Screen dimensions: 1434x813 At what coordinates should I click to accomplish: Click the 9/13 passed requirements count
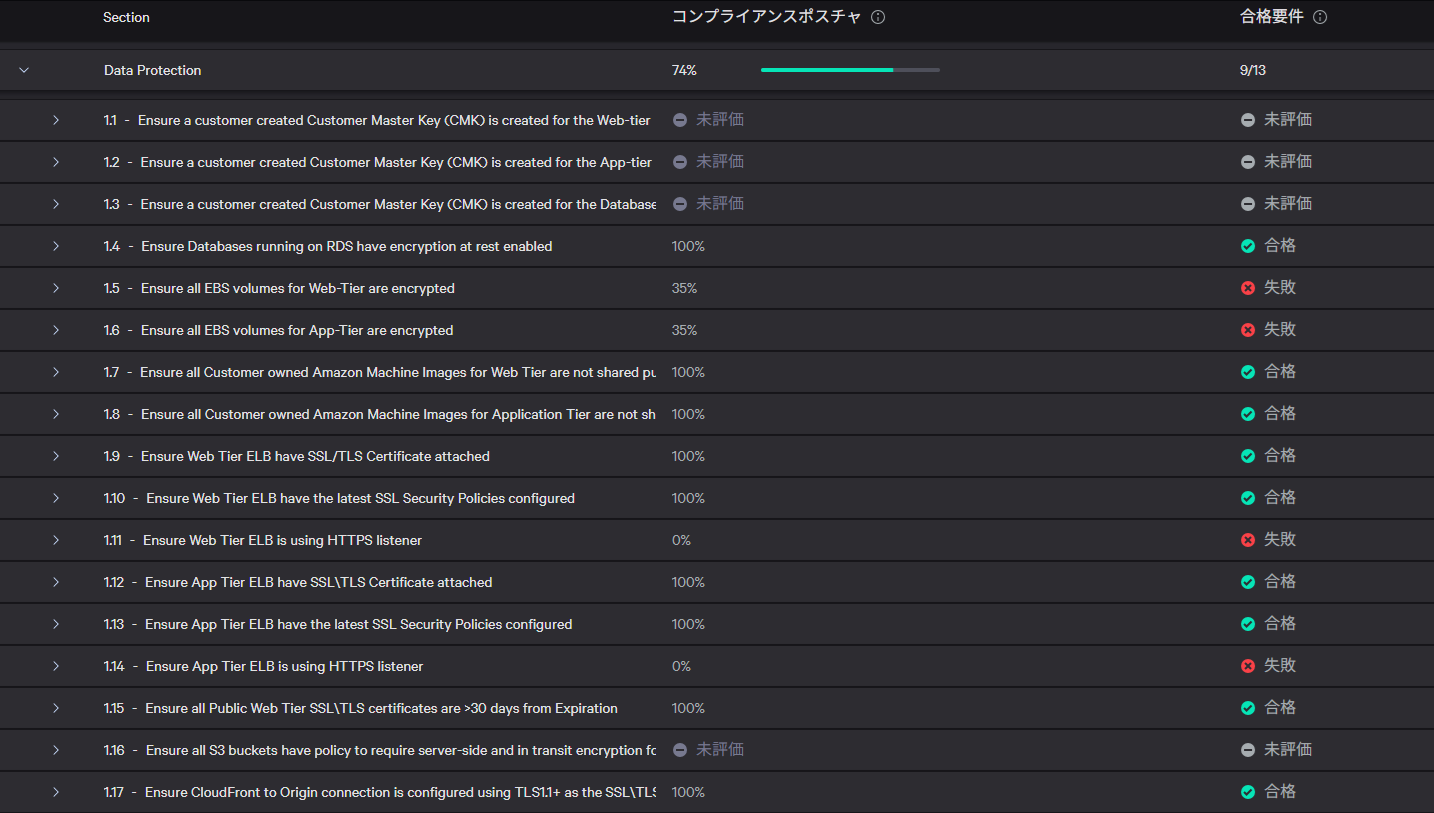coord(1252,70)
